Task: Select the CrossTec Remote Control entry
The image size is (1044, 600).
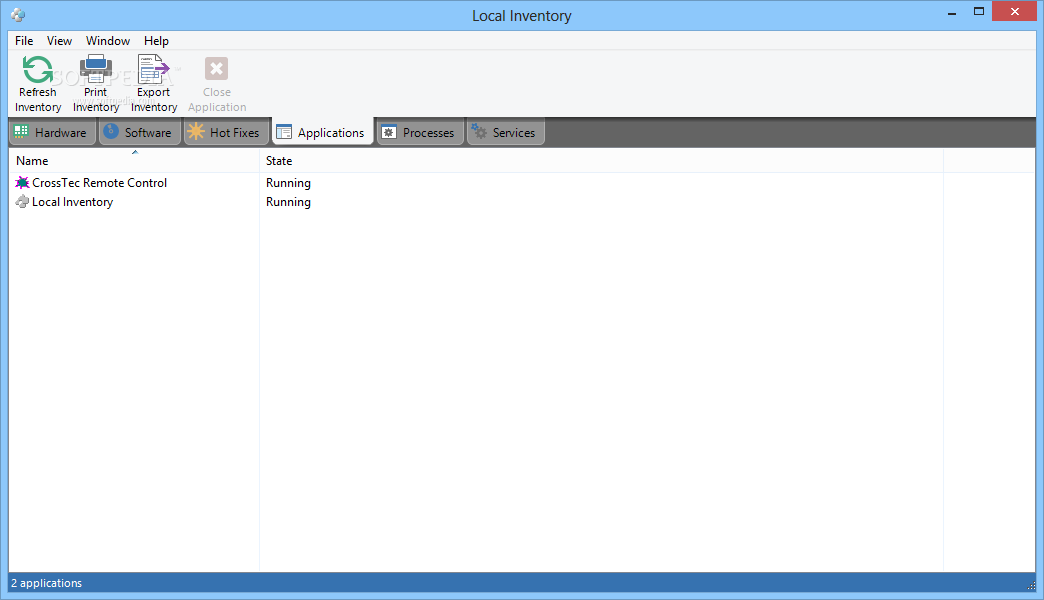Action: [99, 182]
